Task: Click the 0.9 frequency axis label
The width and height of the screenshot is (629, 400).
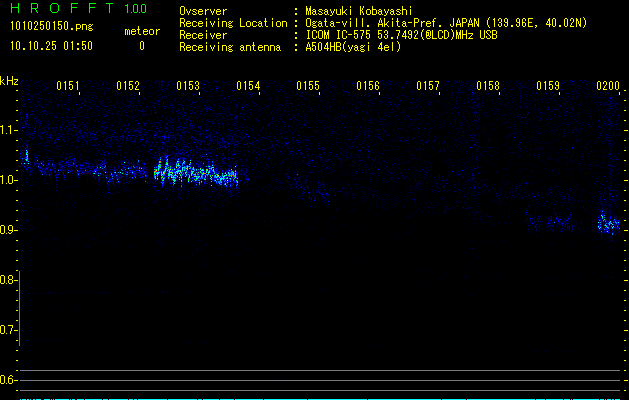Action: [8, 230]
